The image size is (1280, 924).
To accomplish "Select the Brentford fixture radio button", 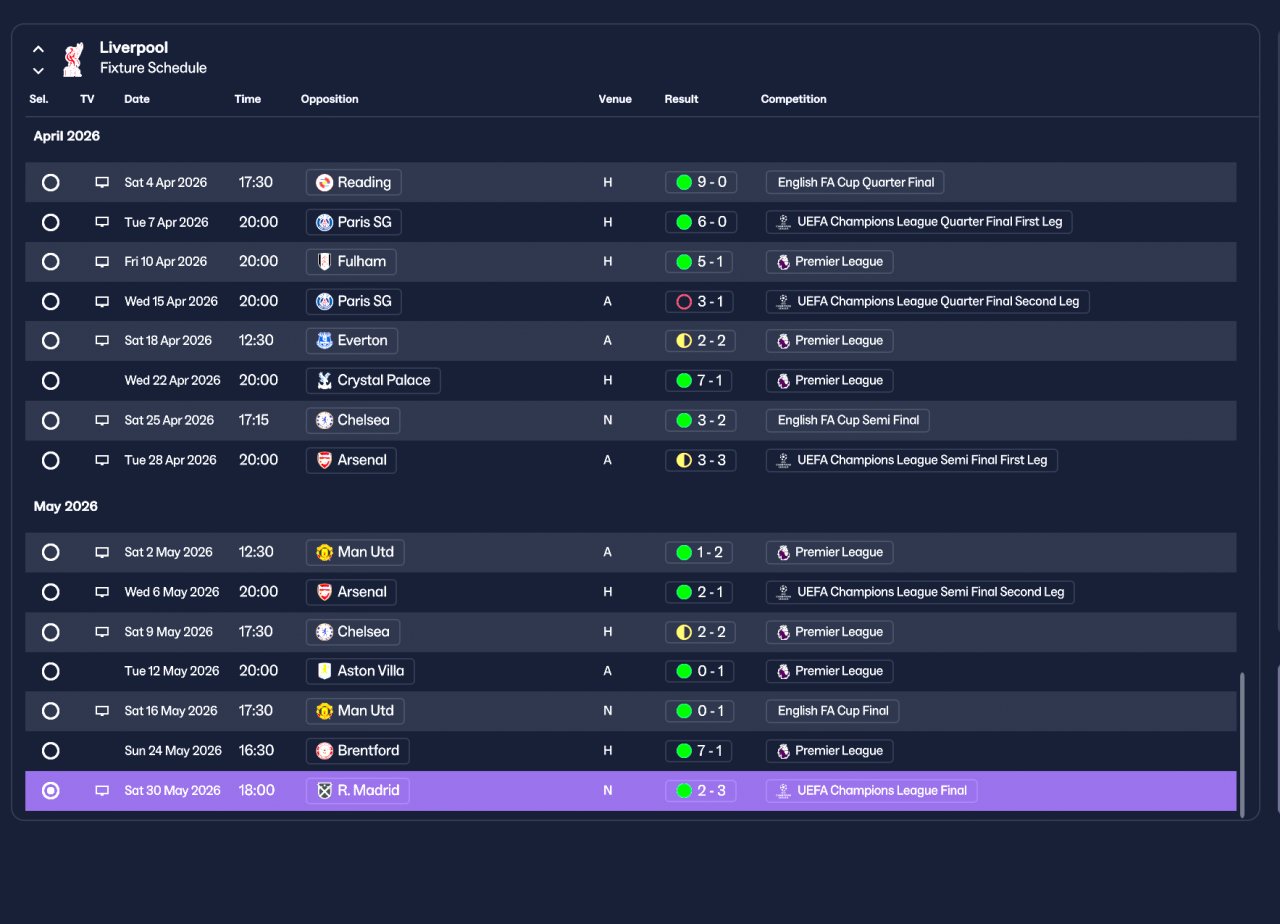I will (x=50, y=751).
